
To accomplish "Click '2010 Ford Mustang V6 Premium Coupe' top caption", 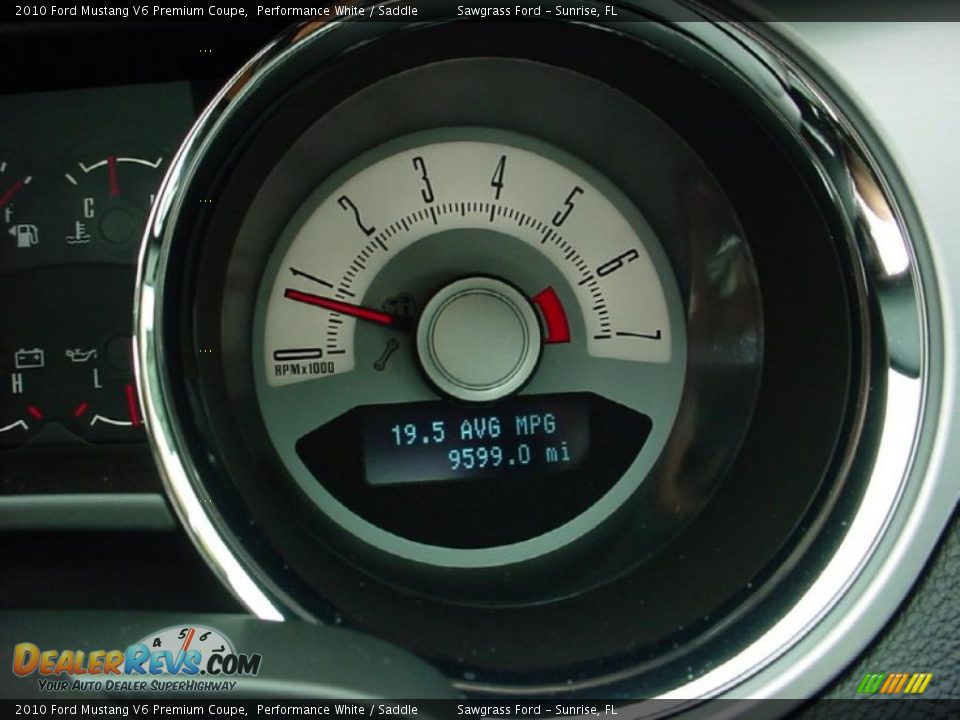I will [x=130, y=11].
